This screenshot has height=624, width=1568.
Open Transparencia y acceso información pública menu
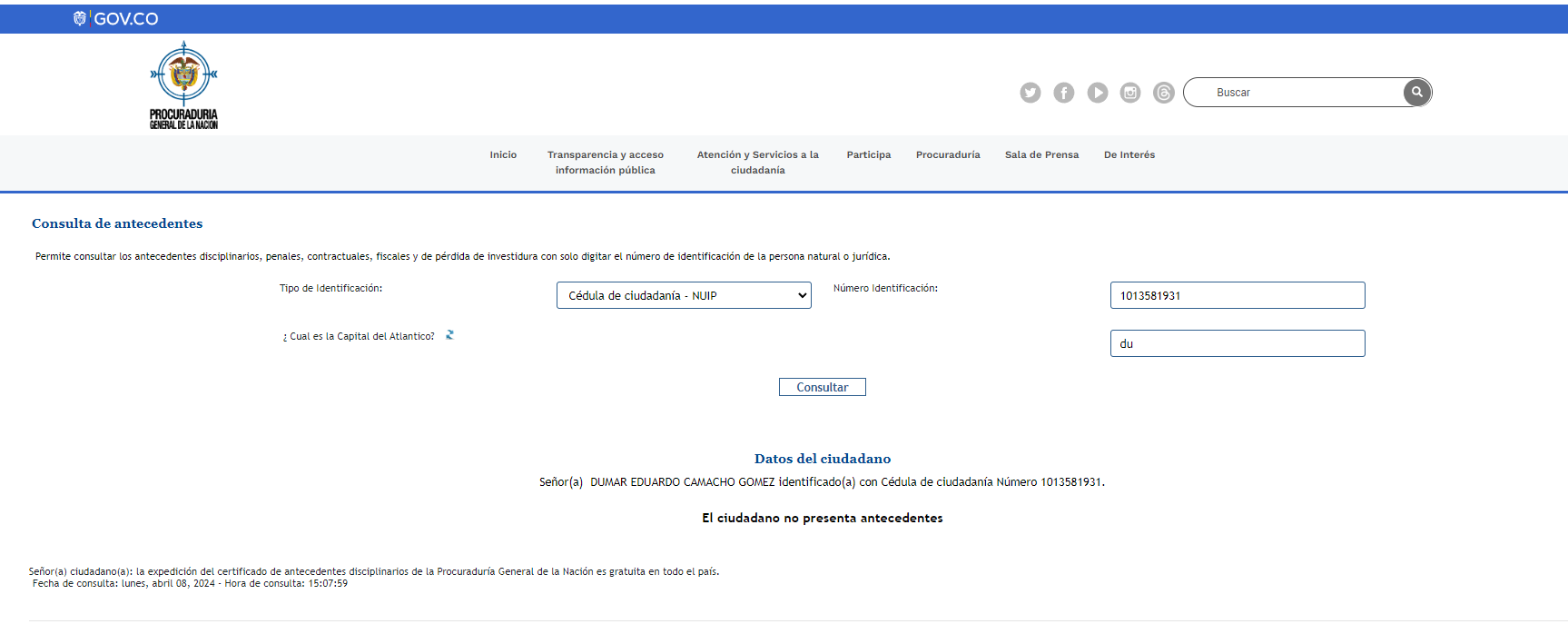point(605,163)
